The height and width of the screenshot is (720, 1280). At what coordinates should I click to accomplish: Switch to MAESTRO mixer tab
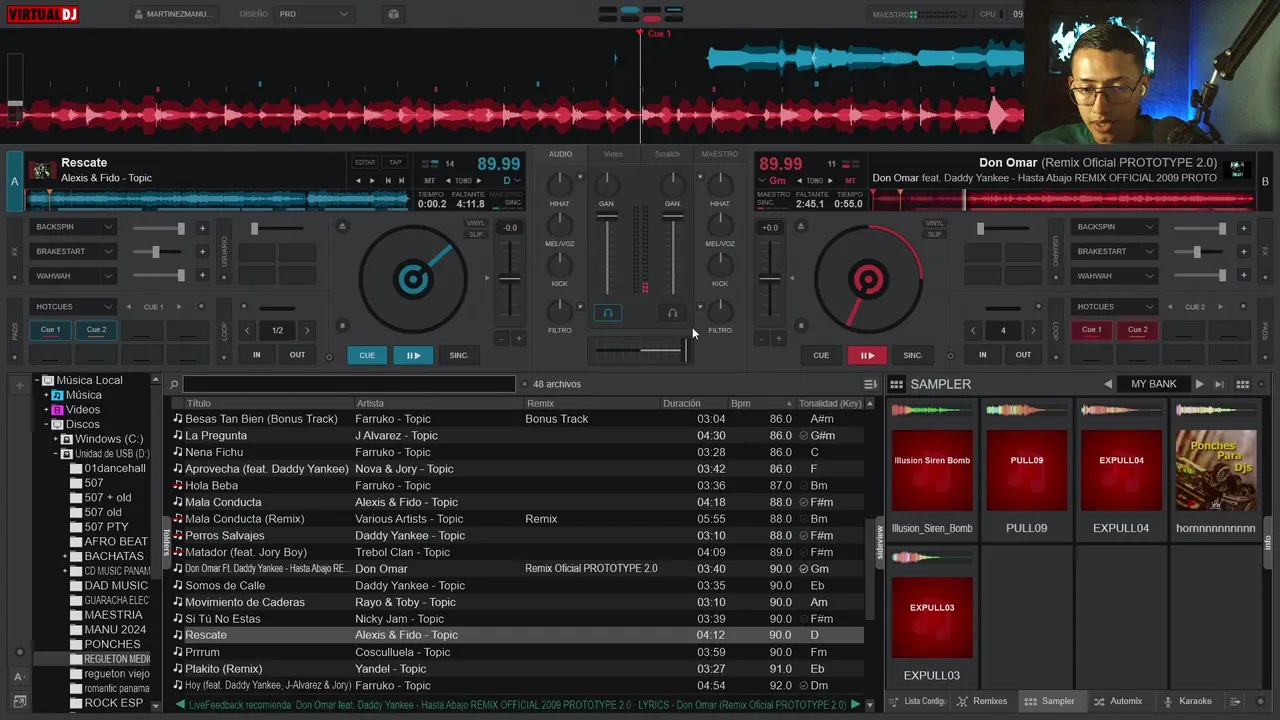[720, 154]
